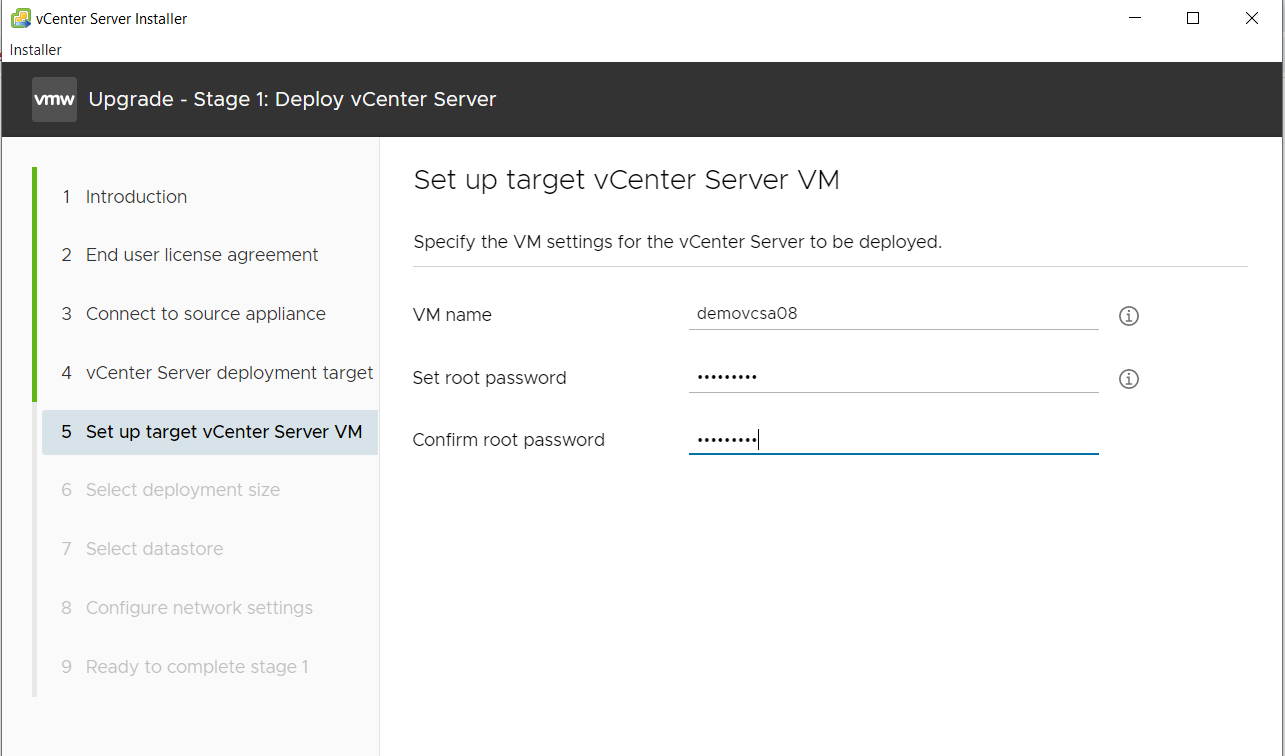The image size is (1285, 756).
Task: Select step 5 Set up target vCenter Server VM
Action: tap(210, 432)
